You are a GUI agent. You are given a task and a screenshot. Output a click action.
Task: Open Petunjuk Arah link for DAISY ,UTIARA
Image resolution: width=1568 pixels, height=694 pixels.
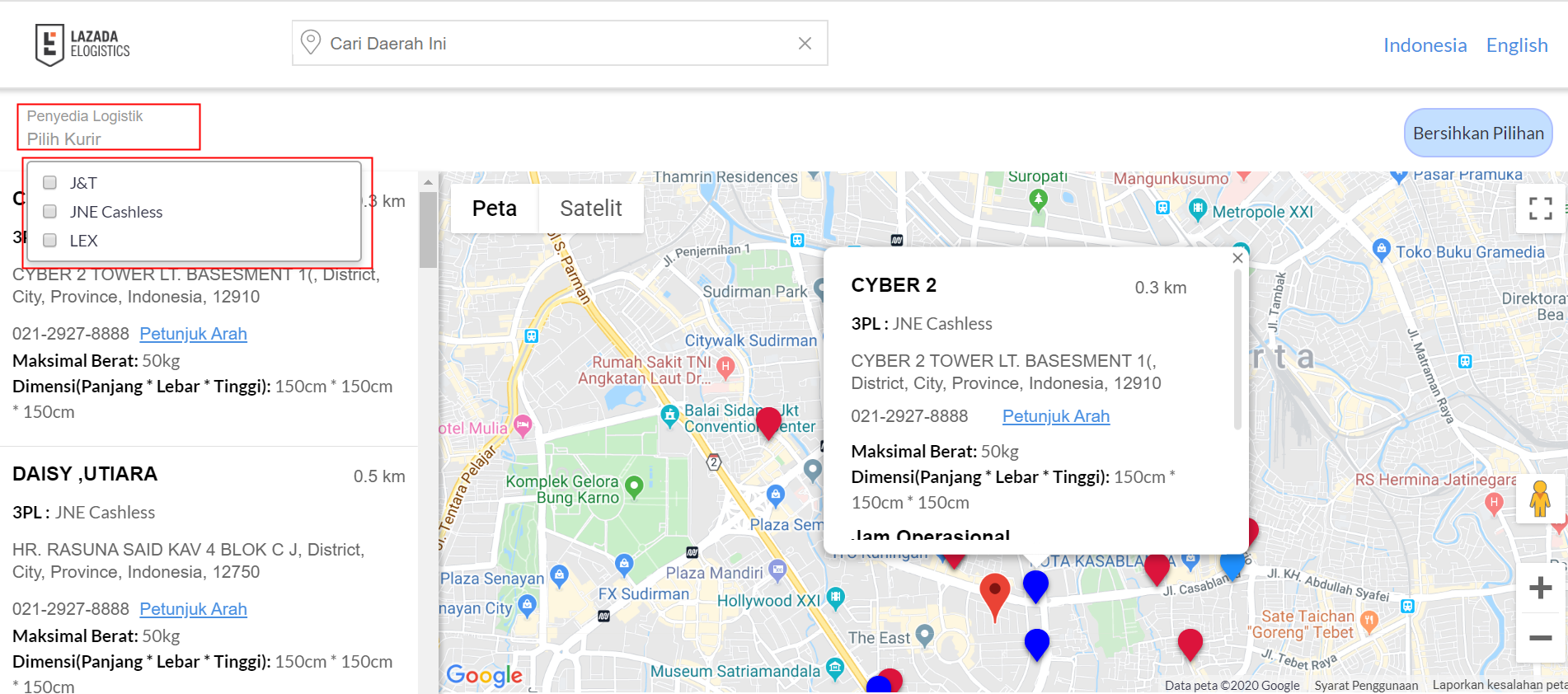pos(193,609)
